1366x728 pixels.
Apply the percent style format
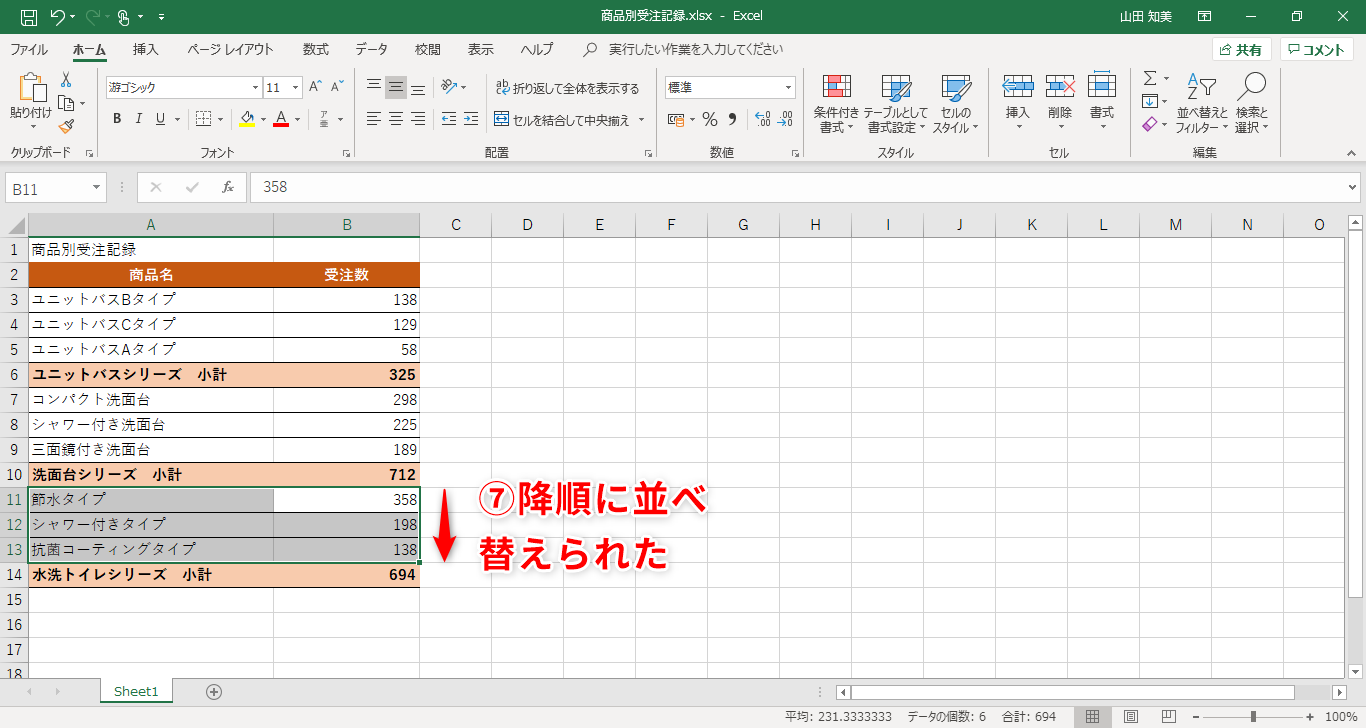click(x=710, y=119)
